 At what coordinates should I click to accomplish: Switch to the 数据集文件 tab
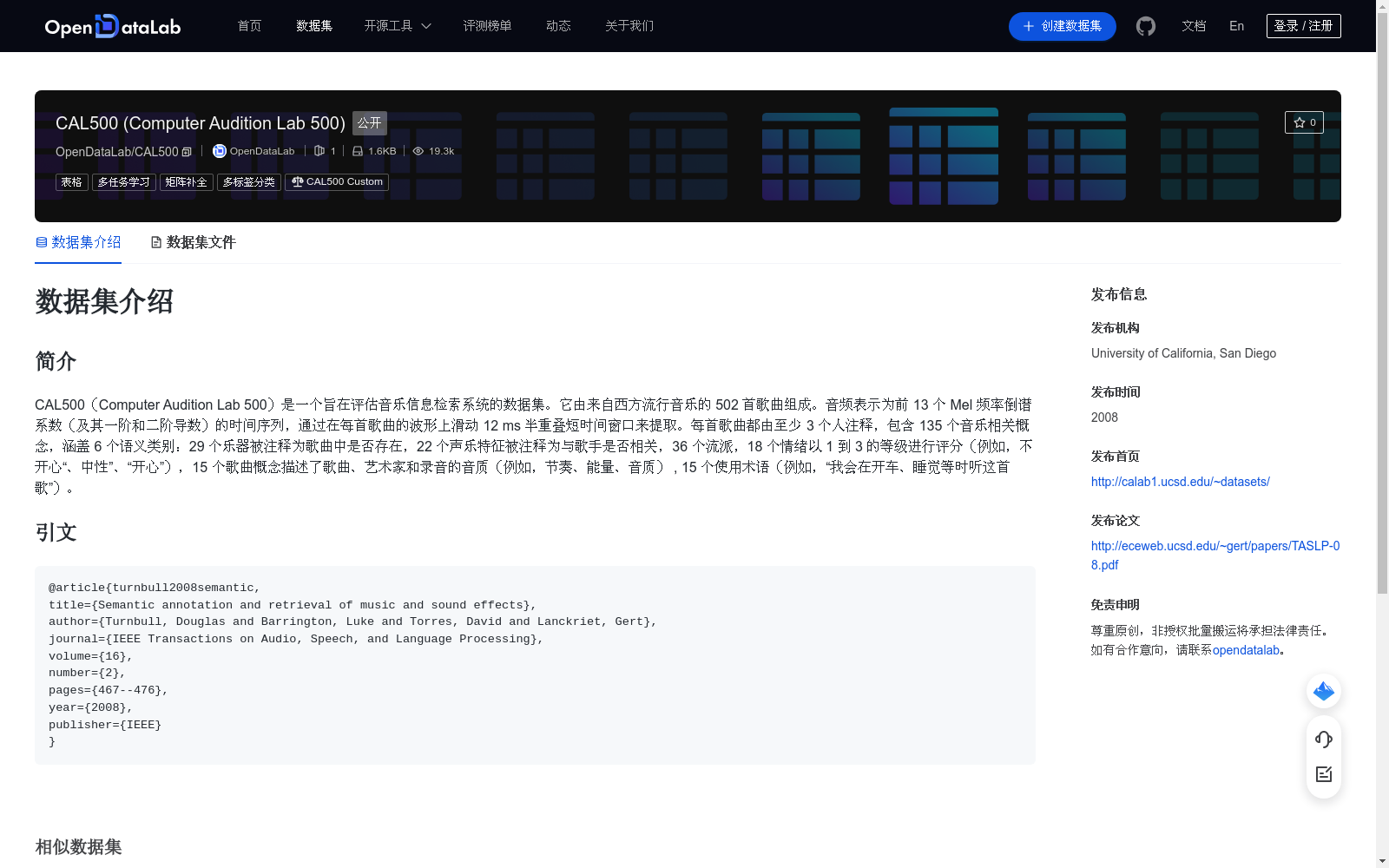click(x=194, y=242)
